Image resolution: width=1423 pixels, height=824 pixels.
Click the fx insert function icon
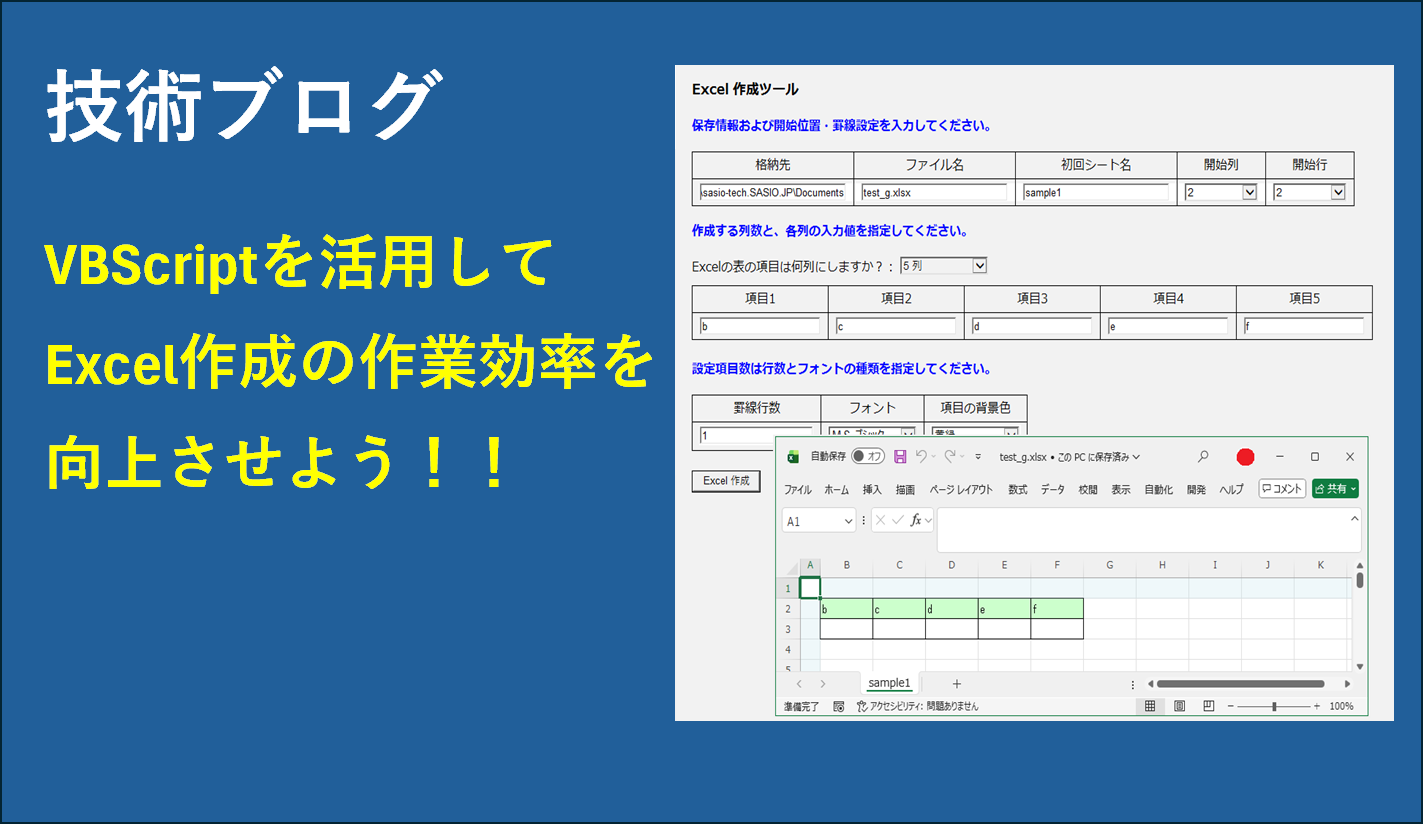point(915,520)
